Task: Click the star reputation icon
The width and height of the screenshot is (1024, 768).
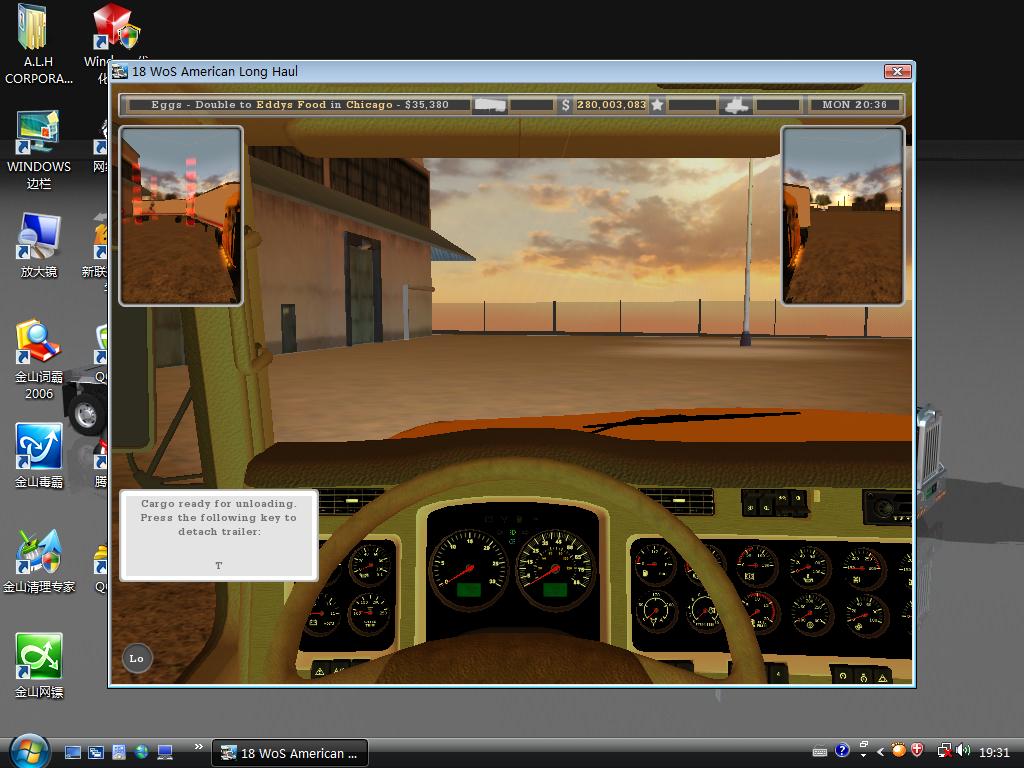Action: point(657,104)
